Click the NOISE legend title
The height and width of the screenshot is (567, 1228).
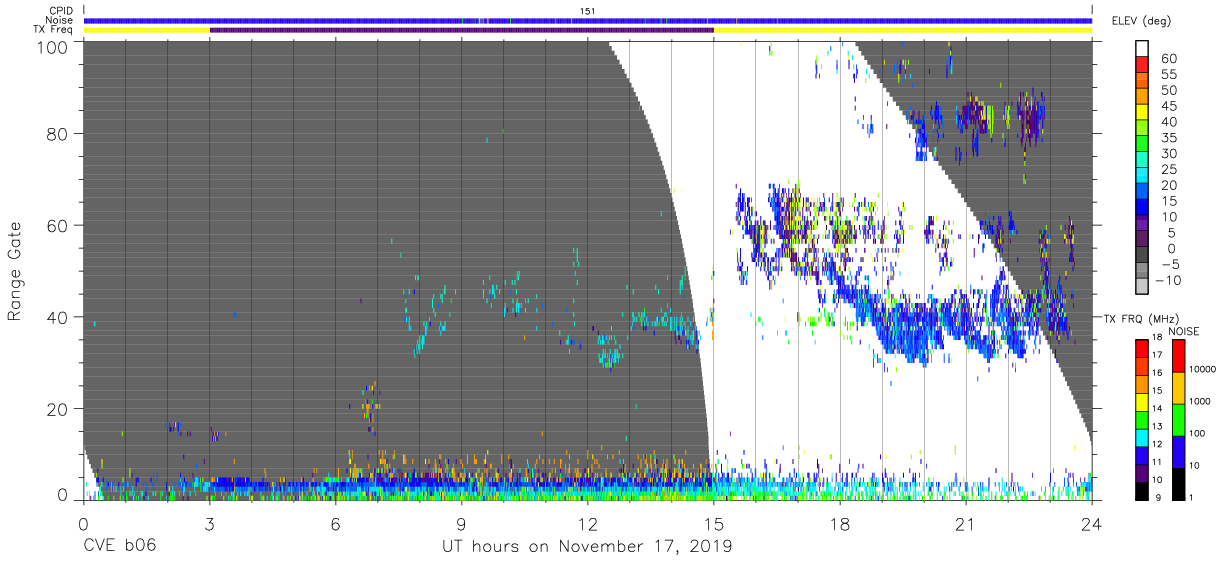click(x=1183, y=330)
